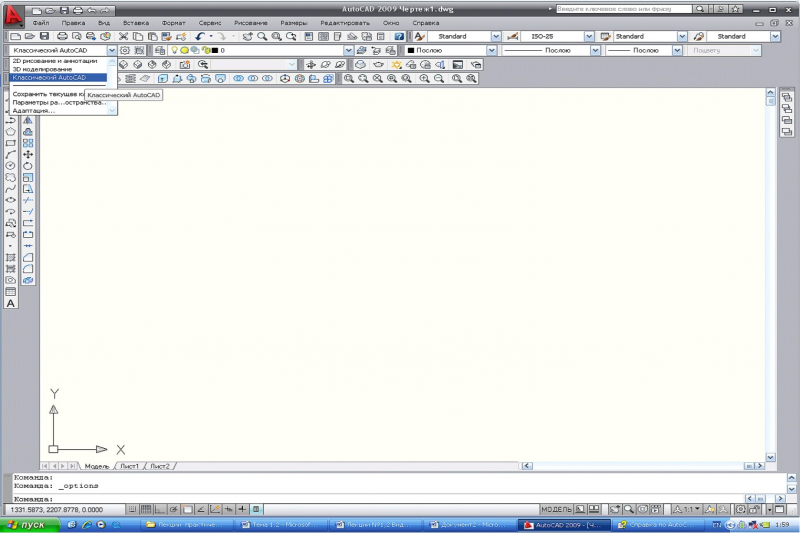Switch to the Лист1 layout tab
The height and width of the screenshot is (533, 800).
pos(129,466)
